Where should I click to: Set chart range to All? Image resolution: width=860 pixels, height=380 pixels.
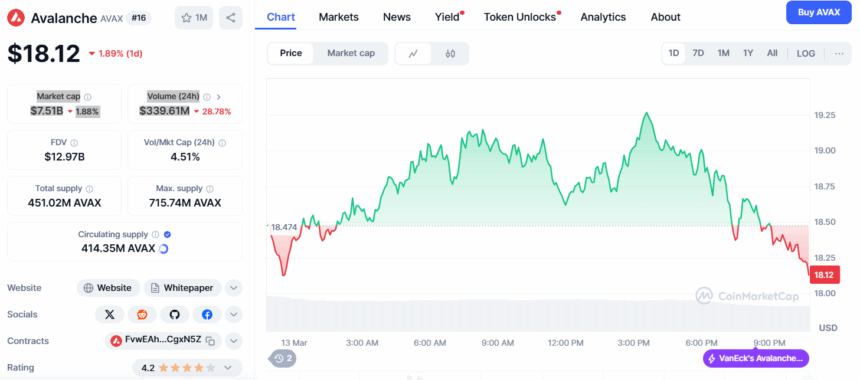pos(772,53)
